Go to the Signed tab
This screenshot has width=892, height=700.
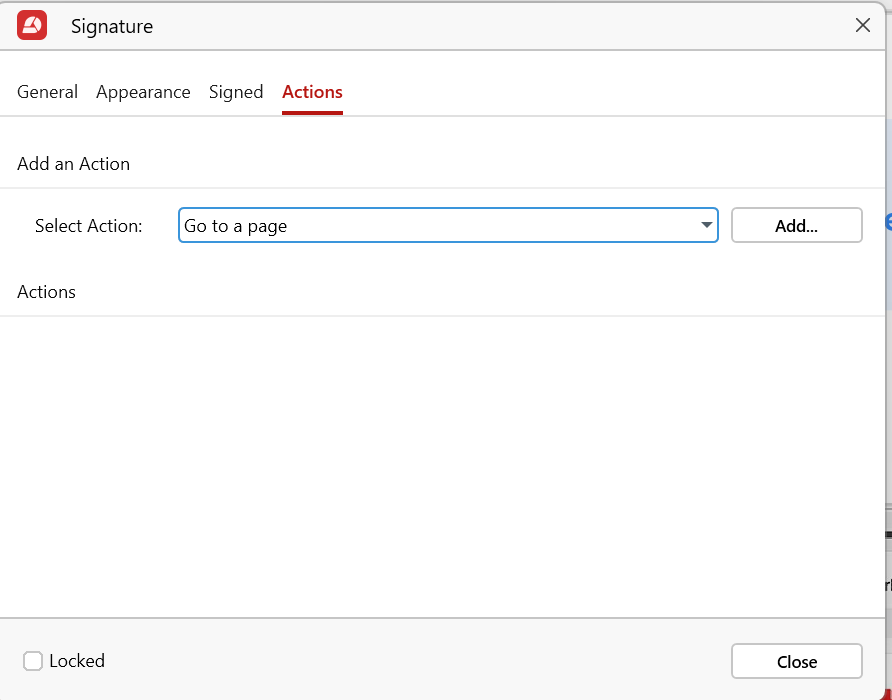point(236,92)
